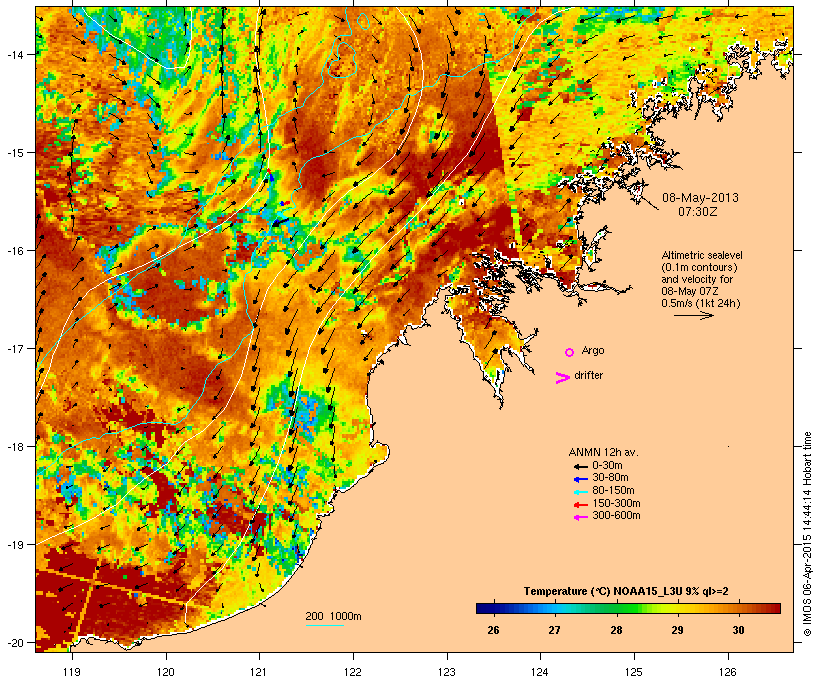This screenshot has height=680, width=820.
Task: Click longitude axis label 121
Action: pyautogui.click(x=259, y=672)
